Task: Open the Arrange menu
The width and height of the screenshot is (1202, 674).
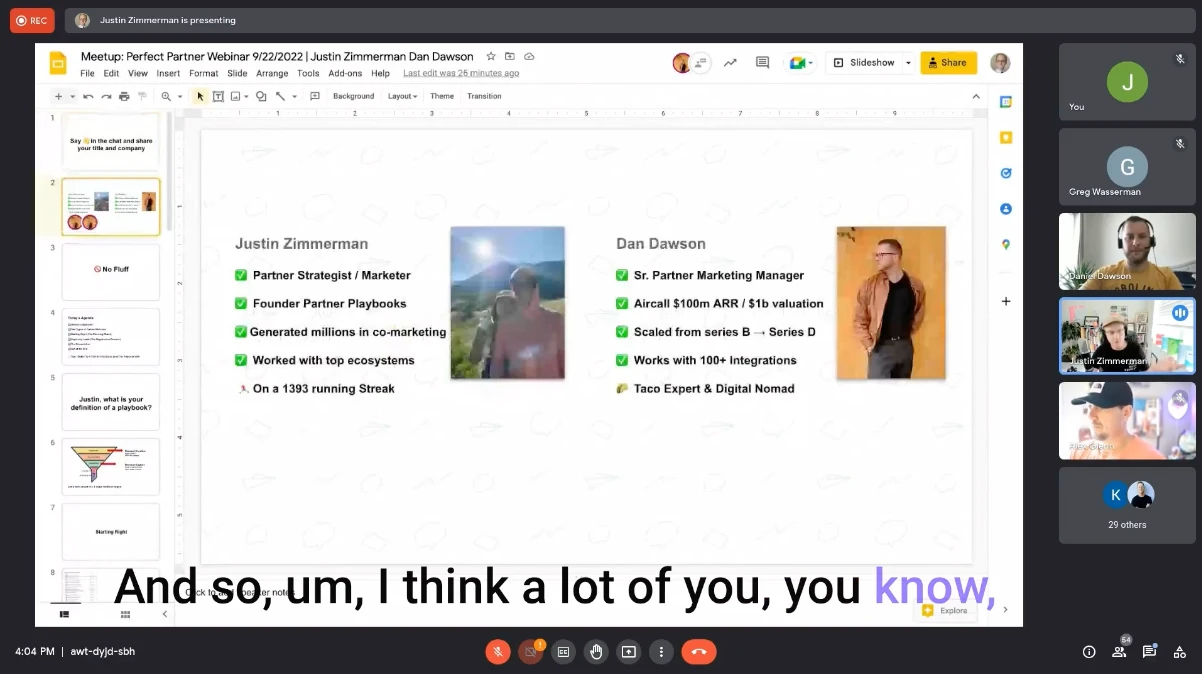Action: (x=272, y=73)
